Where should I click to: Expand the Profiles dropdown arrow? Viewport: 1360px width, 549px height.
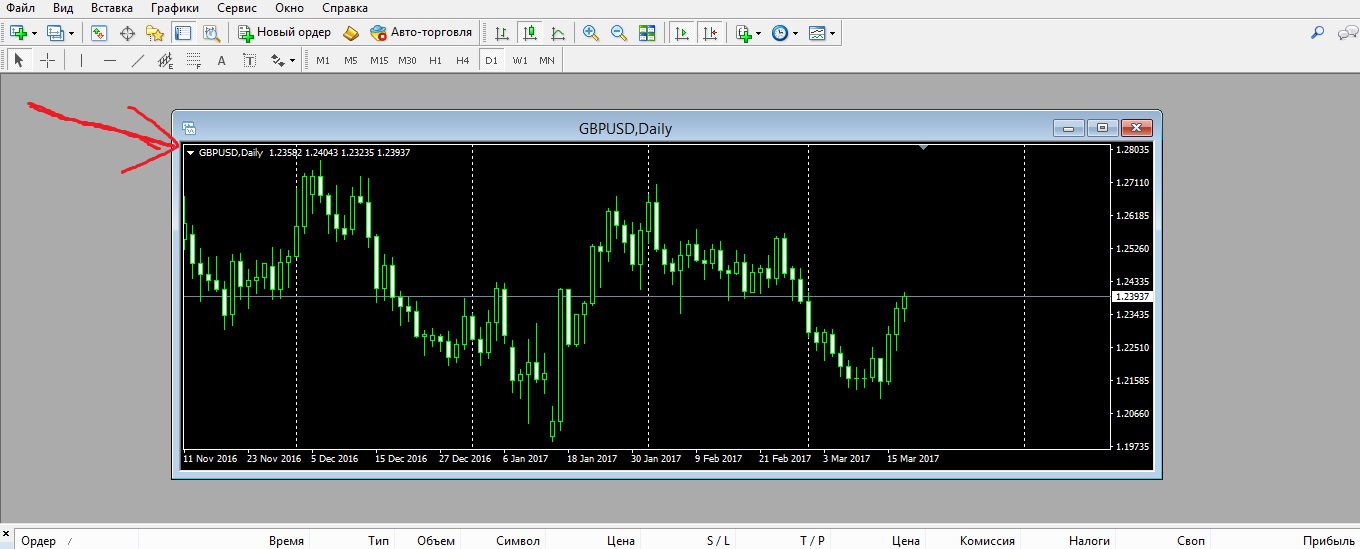[x=71, y=33]
